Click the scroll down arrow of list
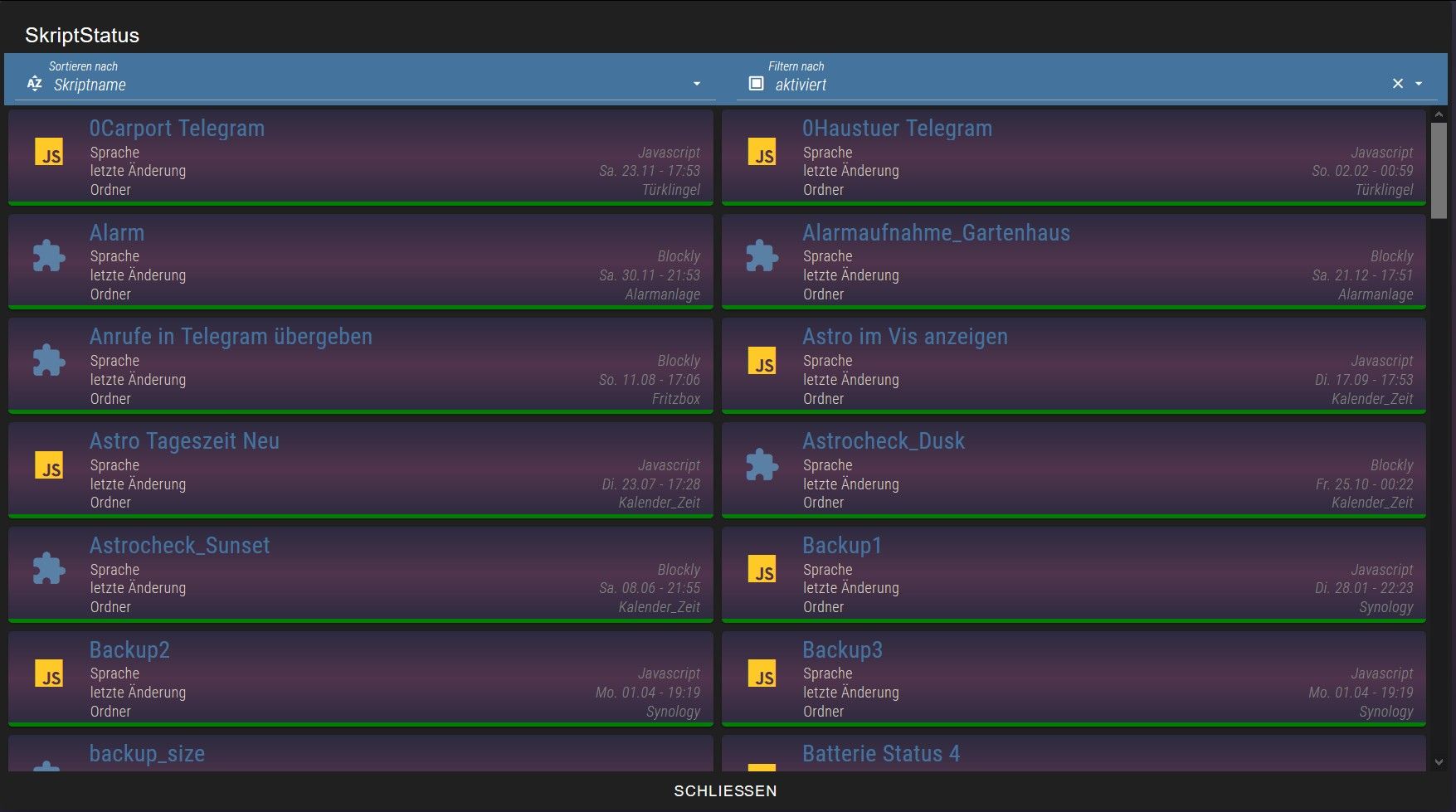 click(x=1439, y=761)
